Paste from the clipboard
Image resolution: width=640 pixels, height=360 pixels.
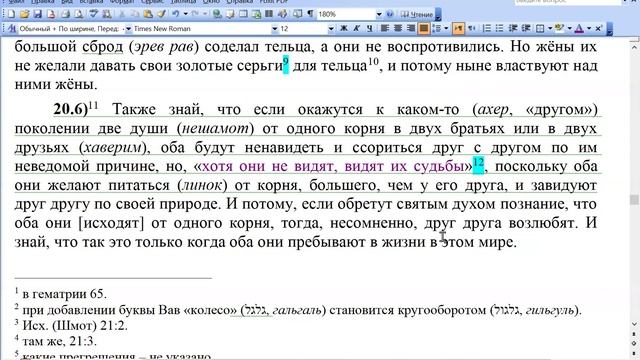pyautogui.click(x=148, y=14)
